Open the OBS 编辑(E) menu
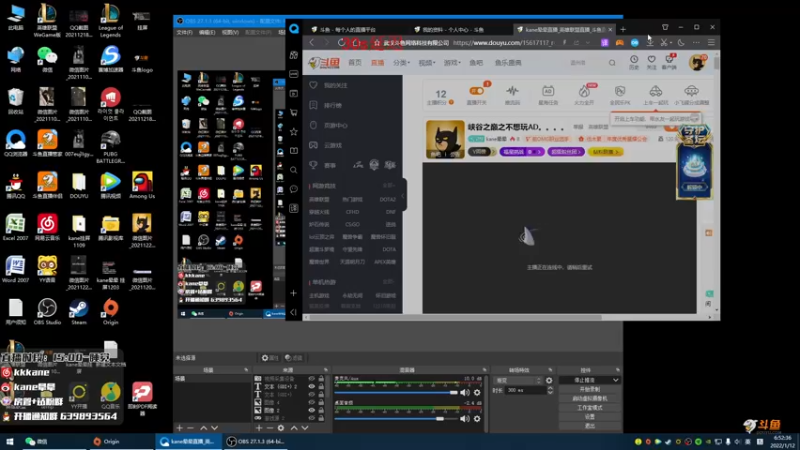 click(x=207, y=32)
